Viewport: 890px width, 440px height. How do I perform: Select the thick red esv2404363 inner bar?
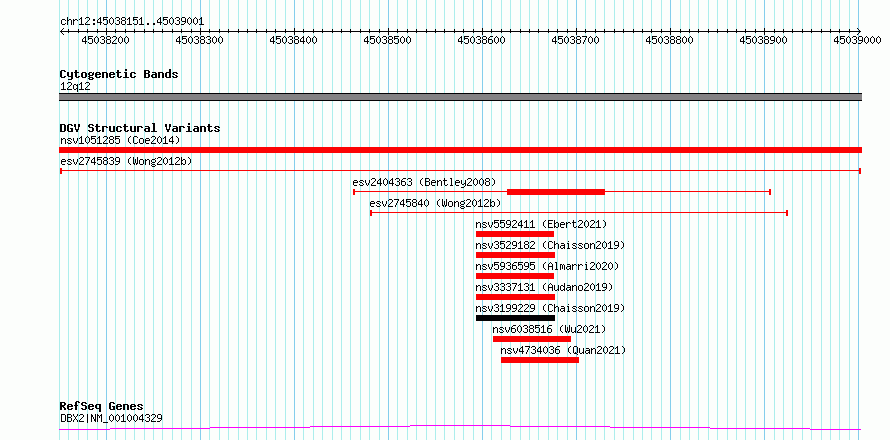coord(556,192)
